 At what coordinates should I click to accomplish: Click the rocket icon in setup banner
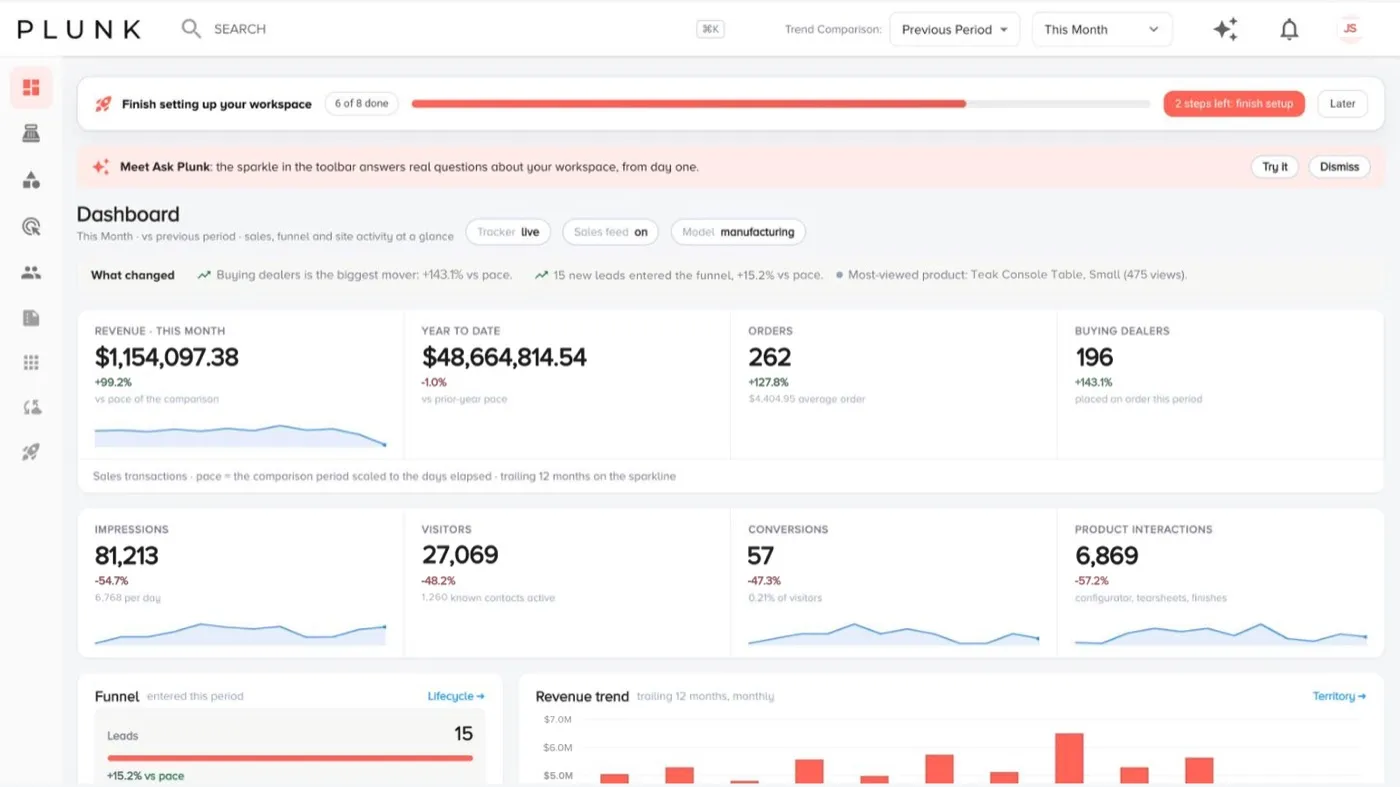[103, 104]
